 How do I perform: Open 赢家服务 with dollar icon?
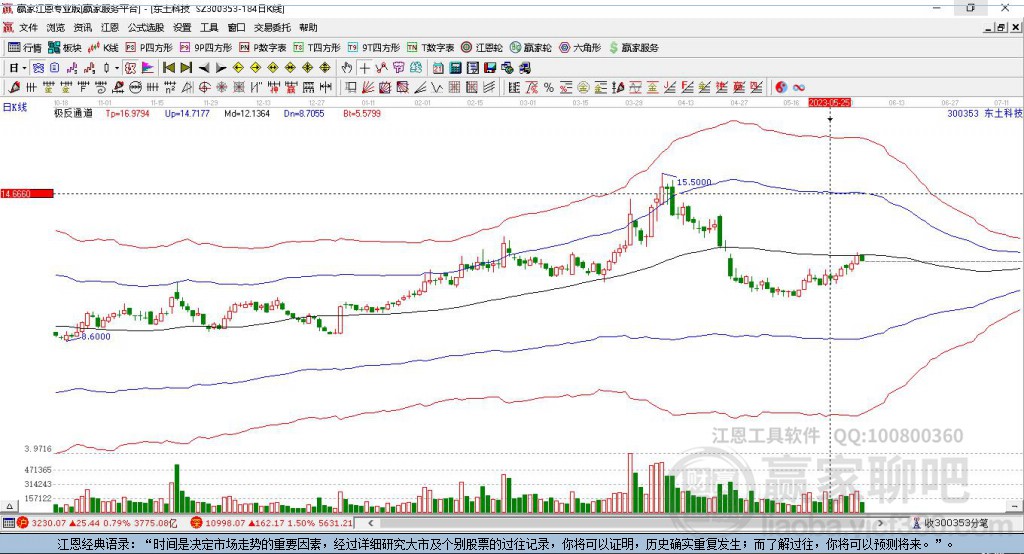point(633,48)
